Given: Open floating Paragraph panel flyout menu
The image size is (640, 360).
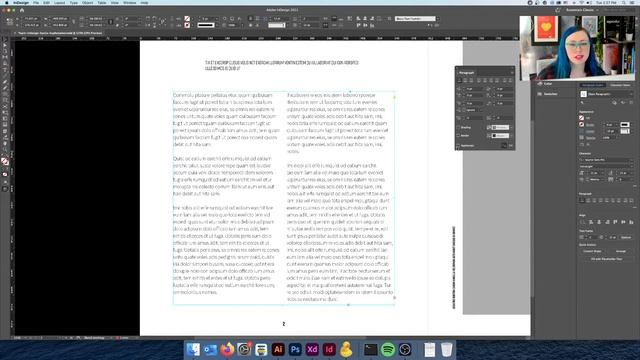Looking at the screenshot, I should [512, 73].
